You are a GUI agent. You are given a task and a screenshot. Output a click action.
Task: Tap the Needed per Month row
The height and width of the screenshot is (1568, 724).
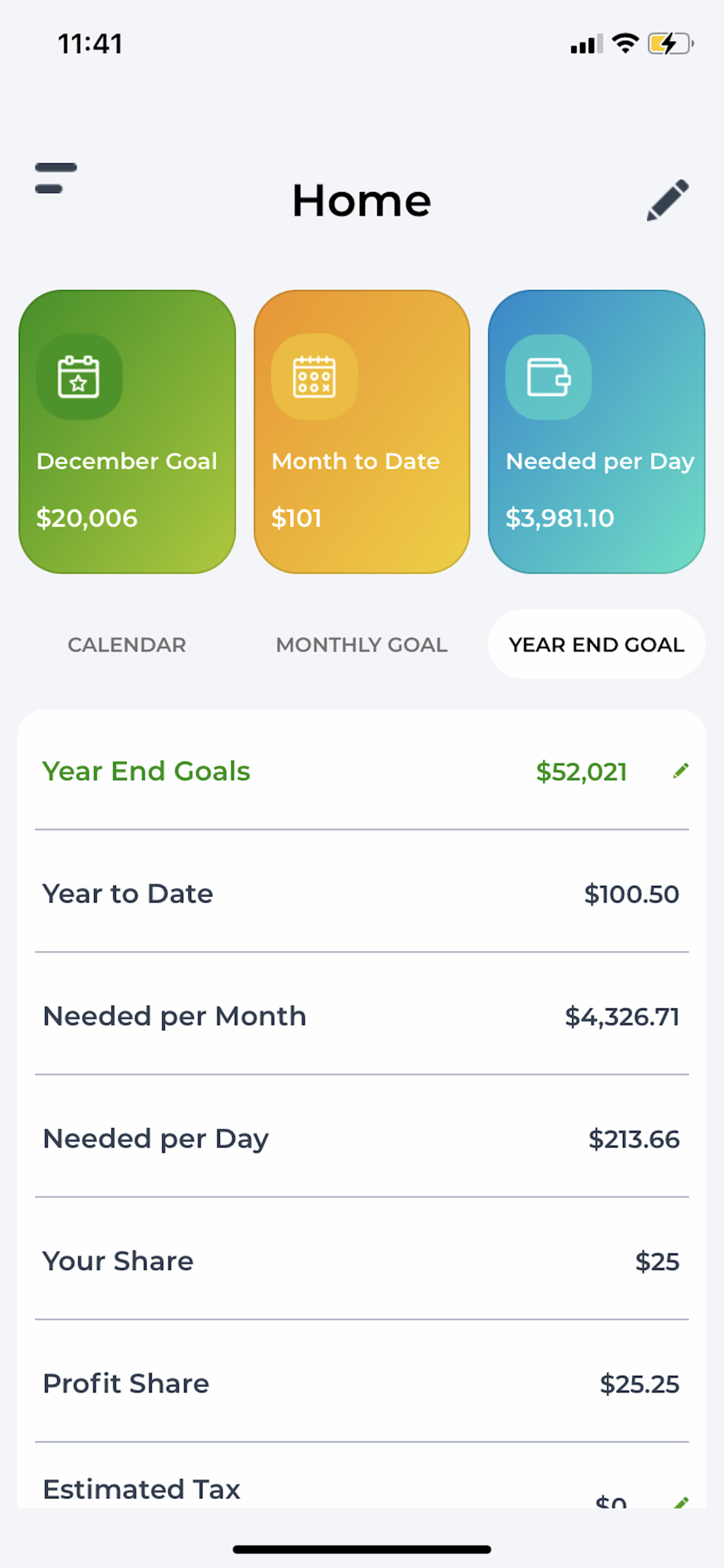[x=361, y=1016]
